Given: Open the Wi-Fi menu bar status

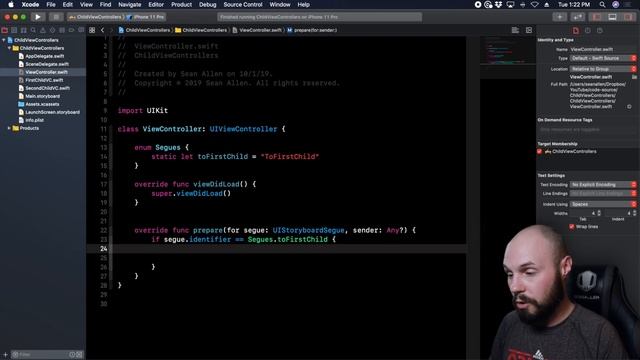Looking at the screenshot, I should [x=534, y=4].
